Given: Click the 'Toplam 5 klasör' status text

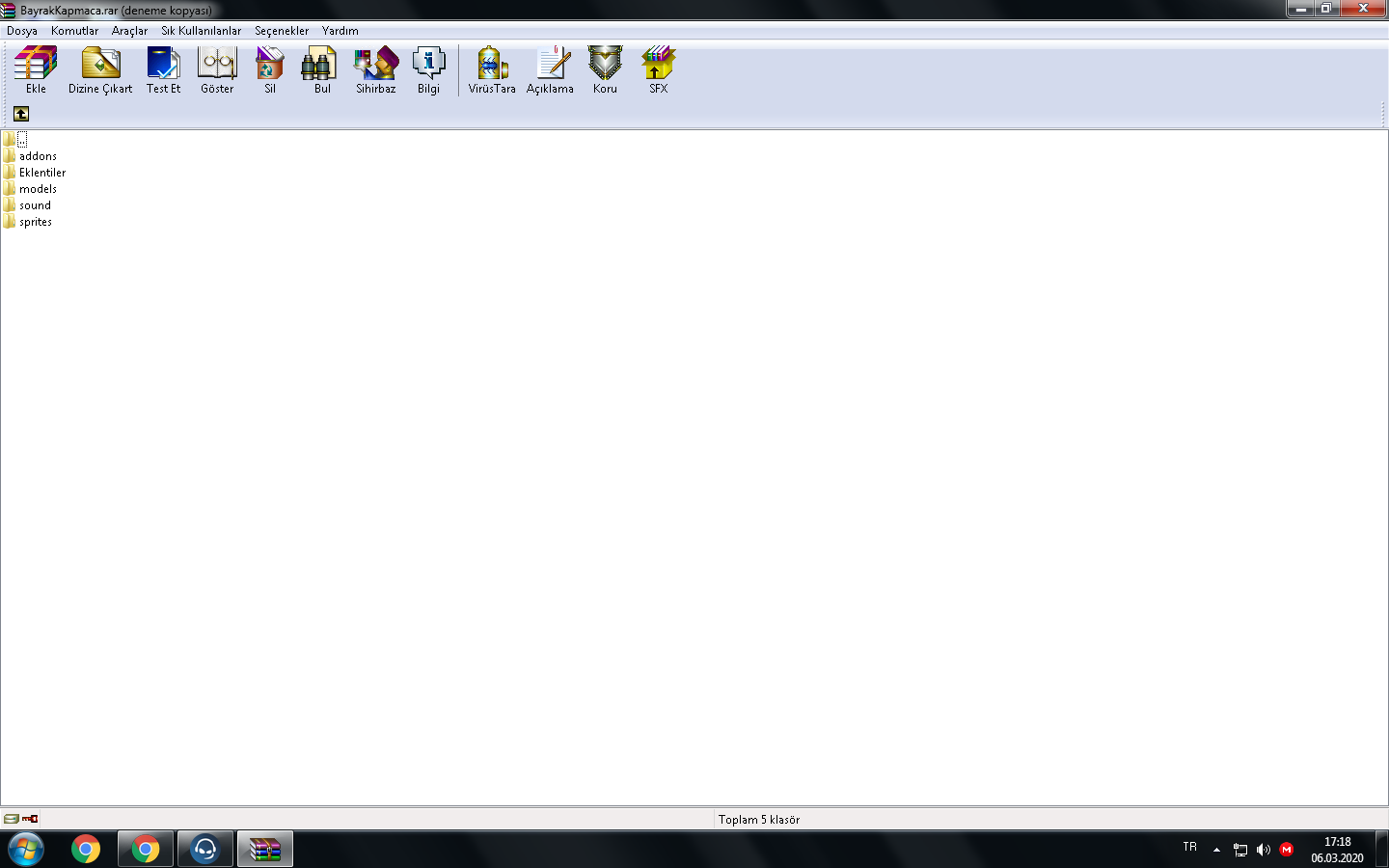Looking at the screenshot, I should pyautogui.click(x=759, y=820).
